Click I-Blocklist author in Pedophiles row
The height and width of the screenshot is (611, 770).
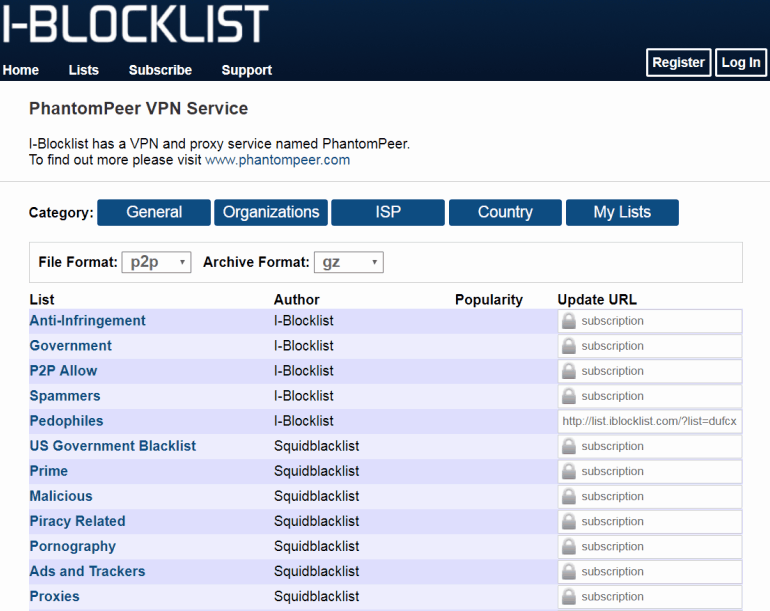[303, 421]
